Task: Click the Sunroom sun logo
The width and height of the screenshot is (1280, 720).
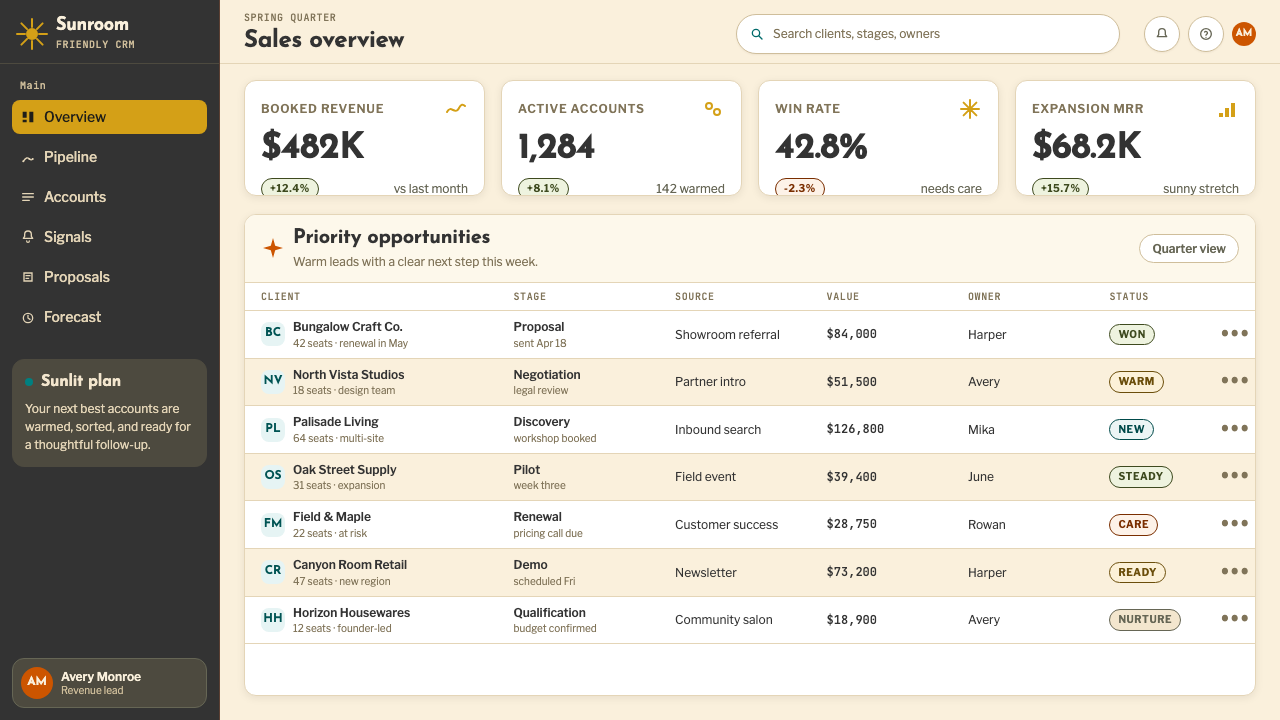Action: tap(32, 33)
